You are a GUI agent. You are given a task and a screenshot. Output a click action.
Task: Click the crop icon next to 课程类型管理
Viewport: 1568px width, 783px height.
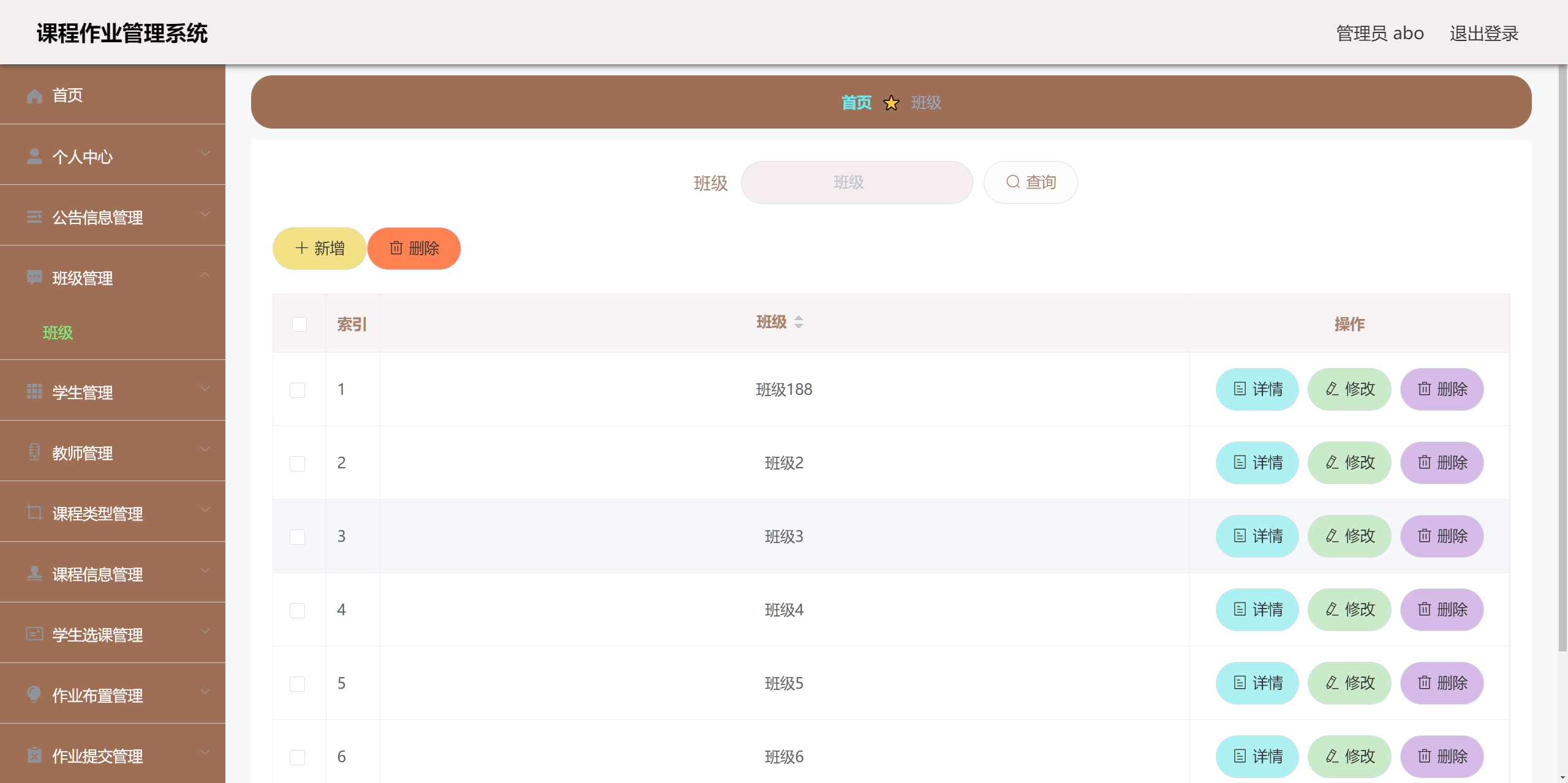(x=34, y=513)
